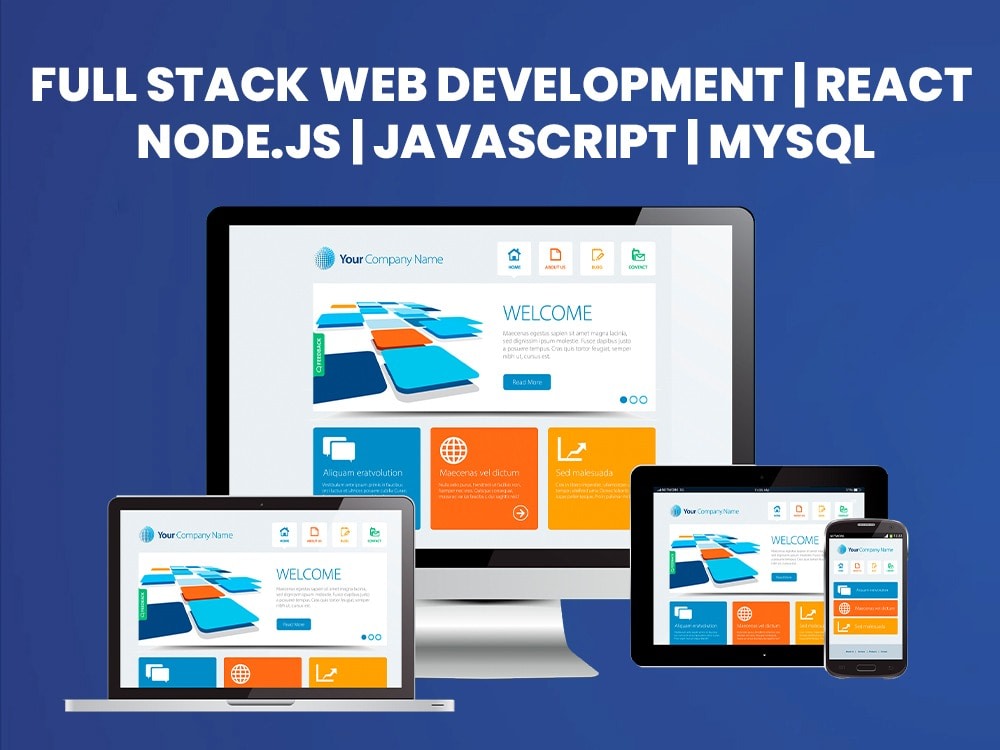1000x750 pixels.
Task: Tap the blue 'Aliquam eratvolution' row on phone
Action: pyautogui.click(x=865, y=590)
